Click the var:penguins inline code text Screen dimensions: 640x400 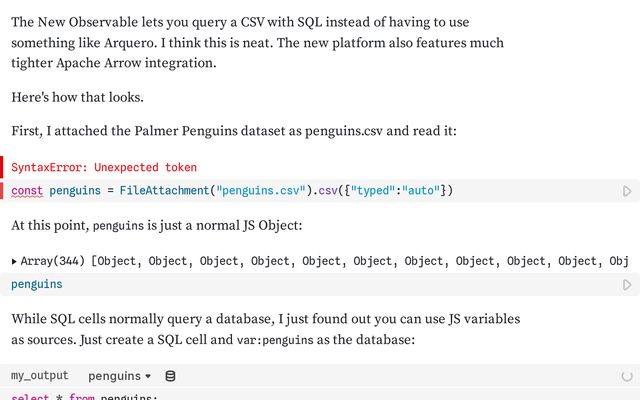pyautogui.click(x=275, y=340)
